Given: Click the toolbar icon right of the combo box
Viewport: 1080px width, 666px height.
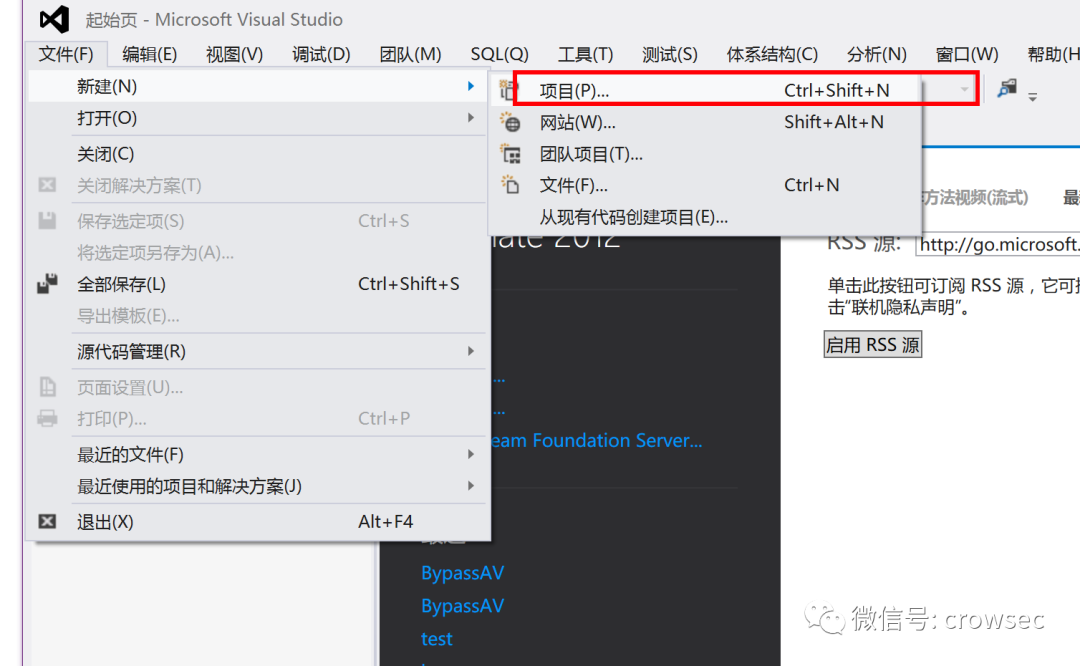Looking at the screenshot, I should coord(1007,89).
